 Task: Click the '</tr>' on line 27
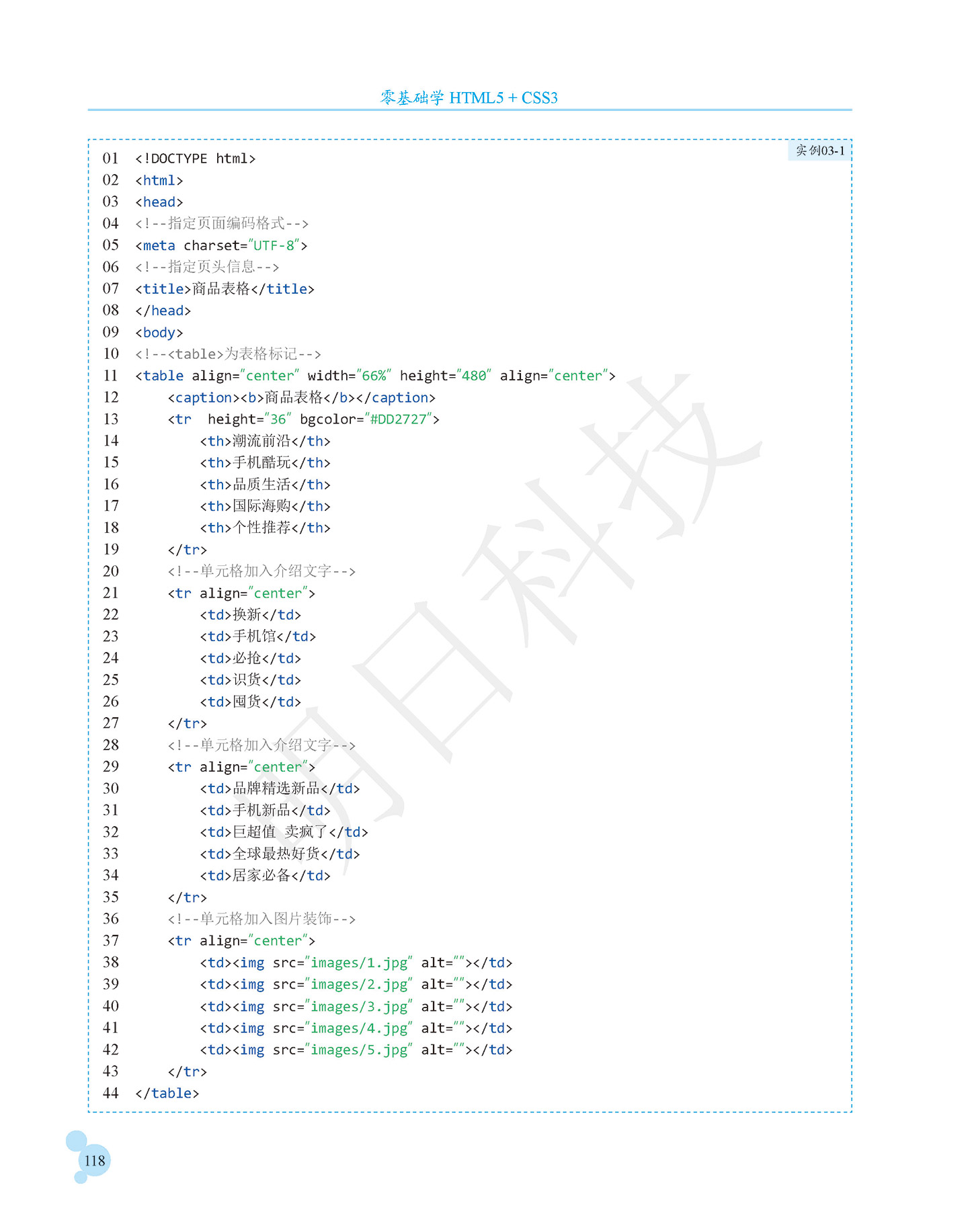point(187,724)
